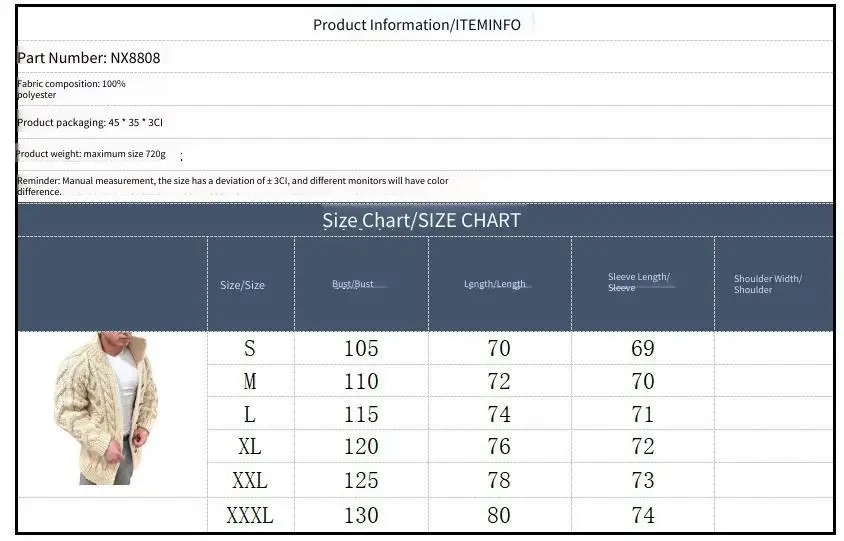Click the Length/Length column header
This screenshot has width=844, height=541.
point(495,284)
